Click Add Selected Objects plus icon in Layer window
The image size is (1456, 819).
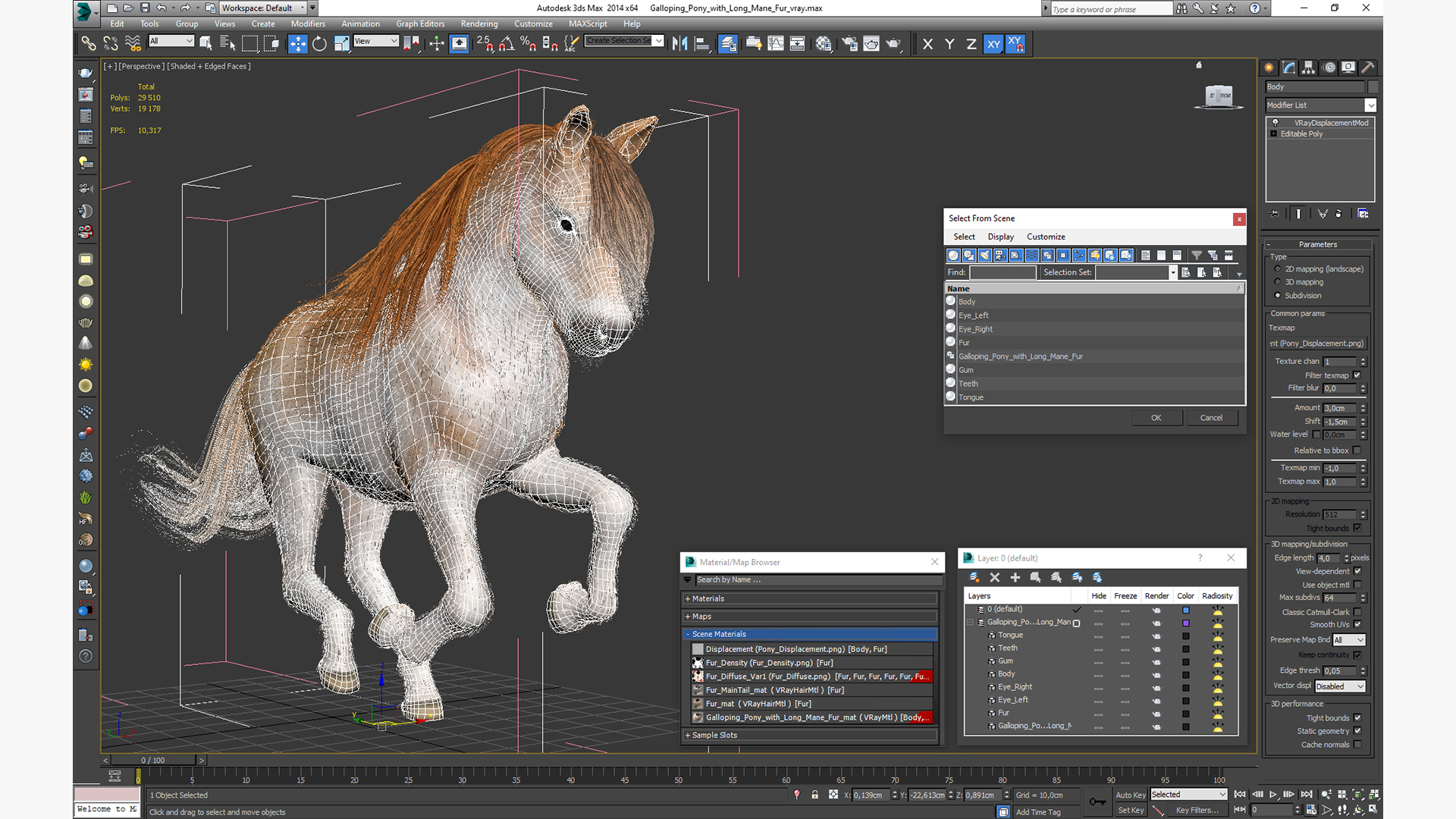tap(1015, 578)
